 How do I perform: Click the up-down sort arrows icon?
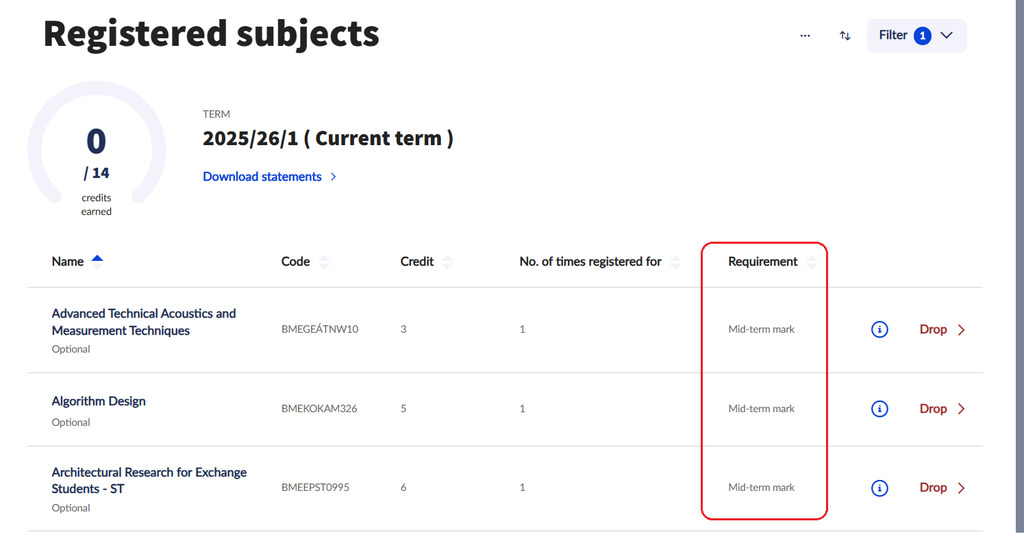click(x=845, y=36)
